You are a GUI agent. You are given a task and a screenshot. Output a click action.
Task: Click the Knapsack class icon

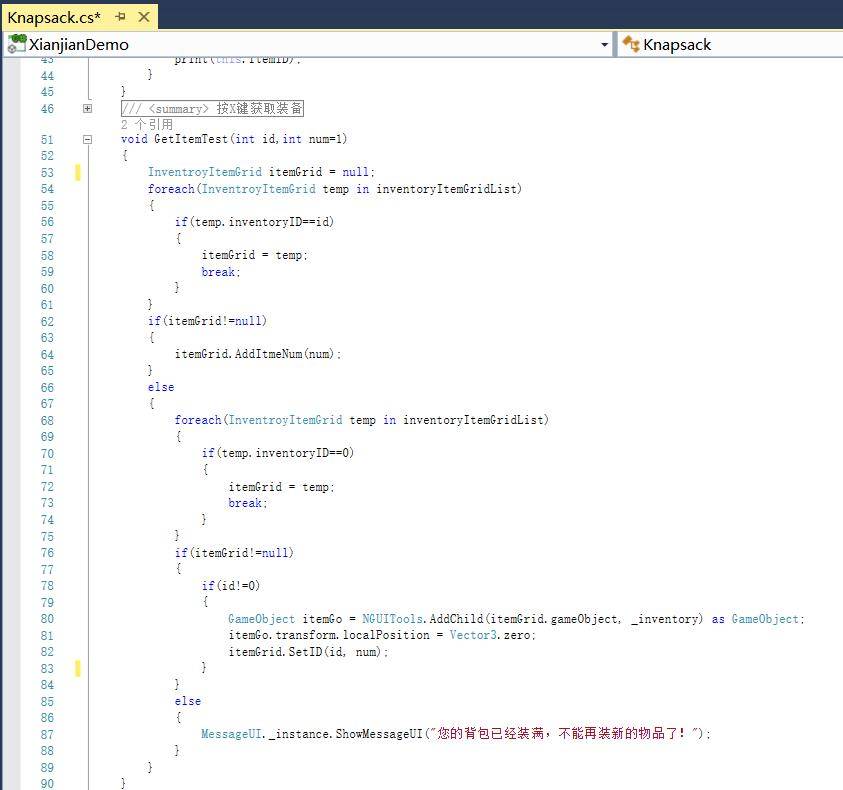[x=631, y=44]
